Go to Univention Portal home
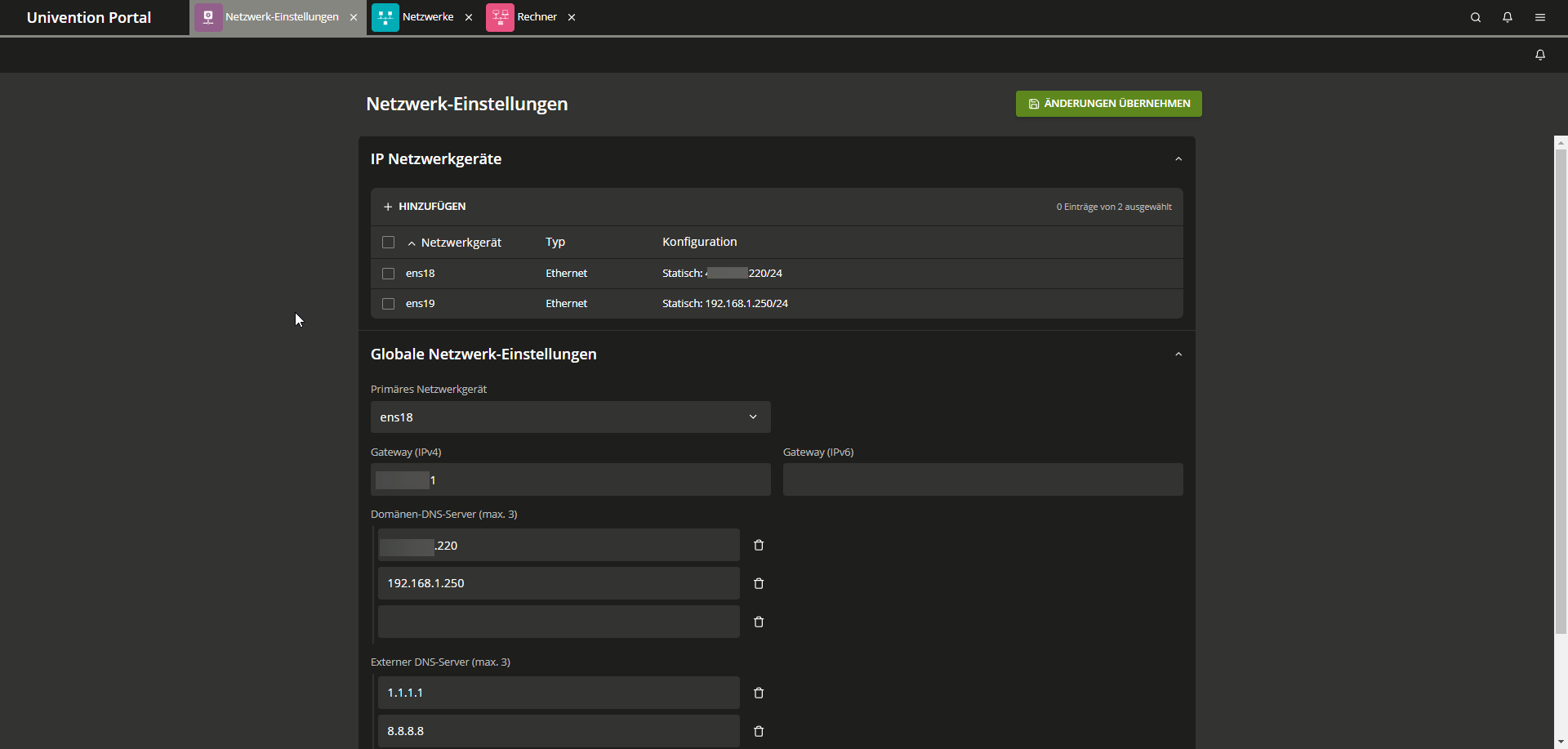1568x749 pixels. click(89, 17)
